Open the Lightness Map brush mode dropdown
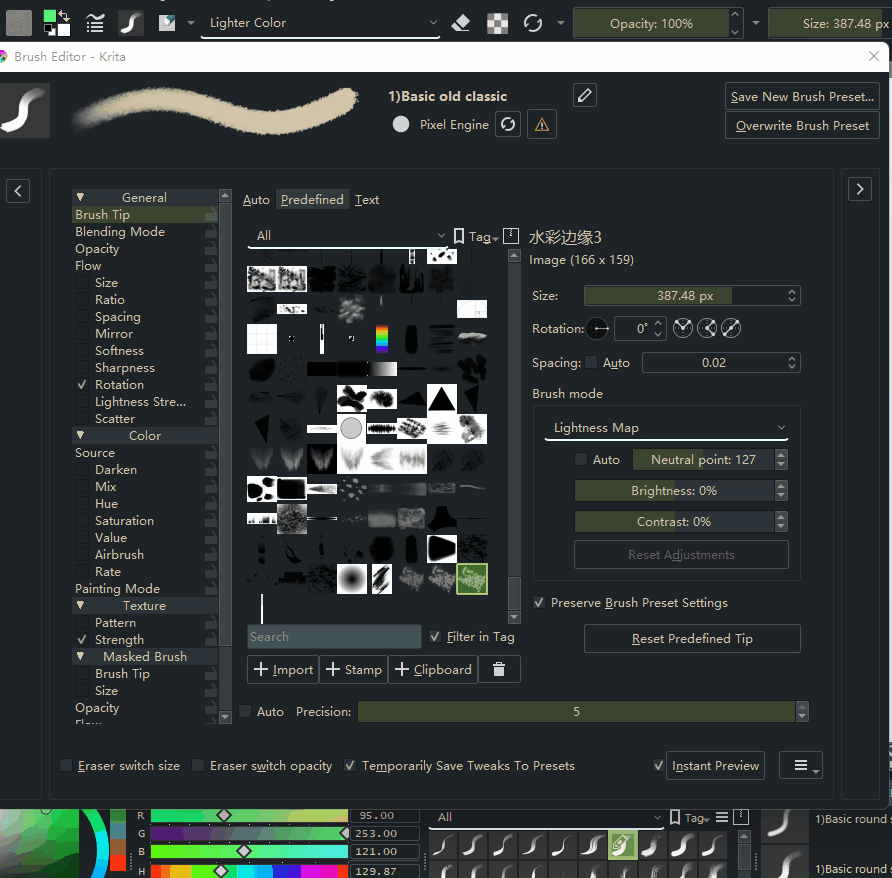Viewport: 892px width, 878px height. (666, 428)
